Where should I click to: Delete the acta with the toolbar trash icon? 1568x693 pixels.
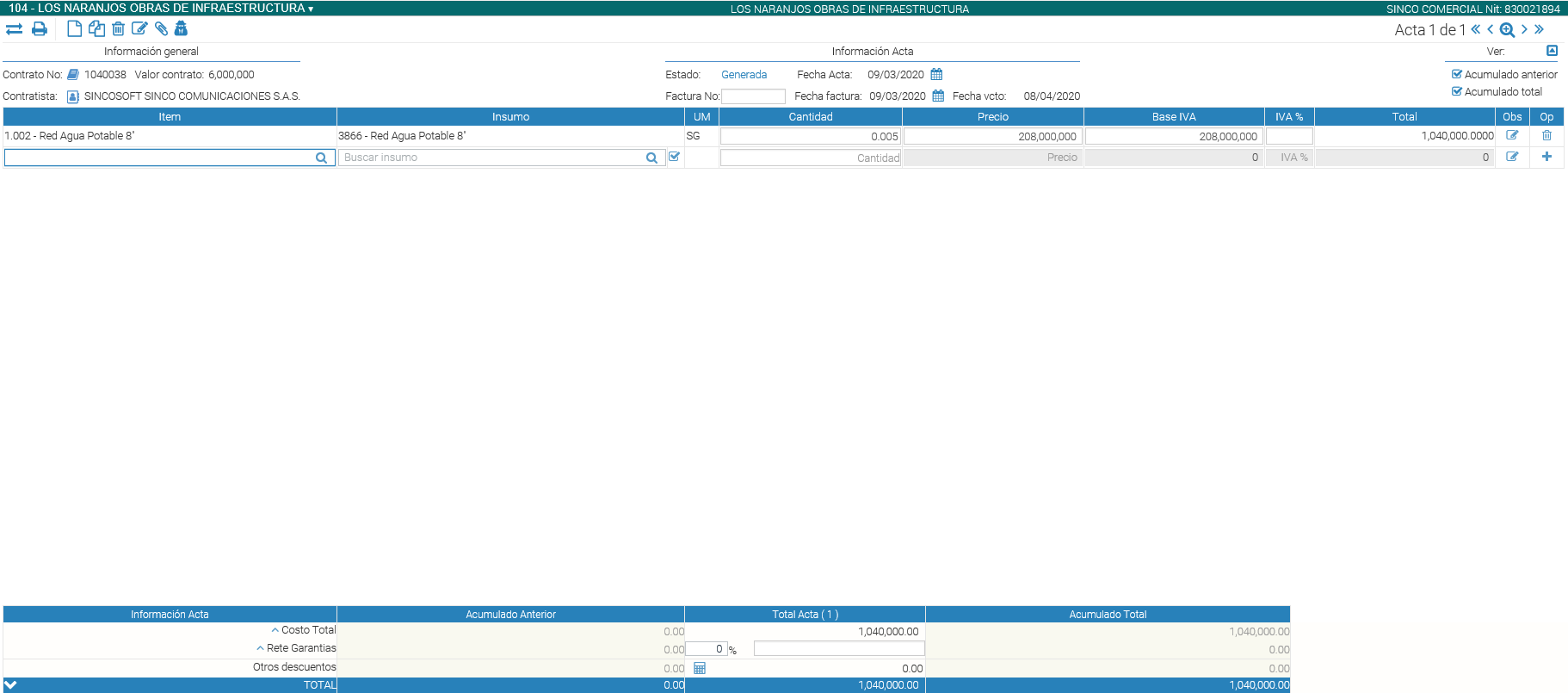point(118,29)
